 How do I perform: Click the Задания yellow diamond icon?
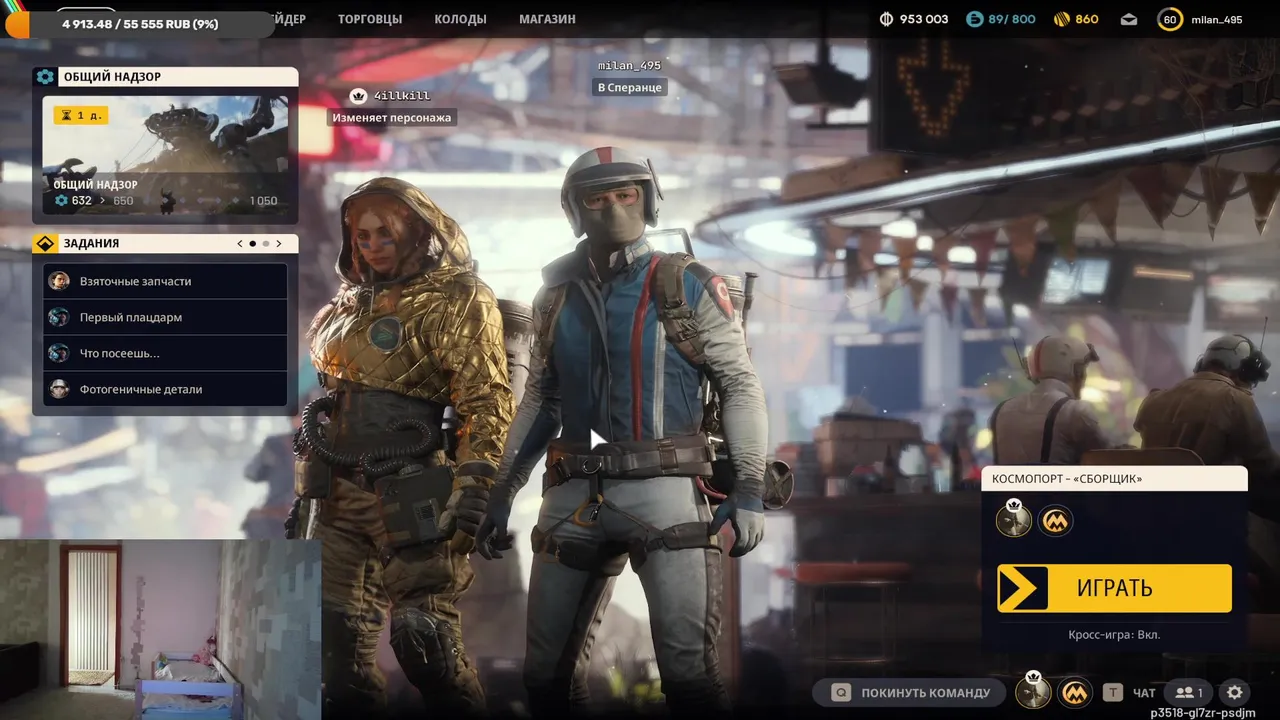click(45, 243)
